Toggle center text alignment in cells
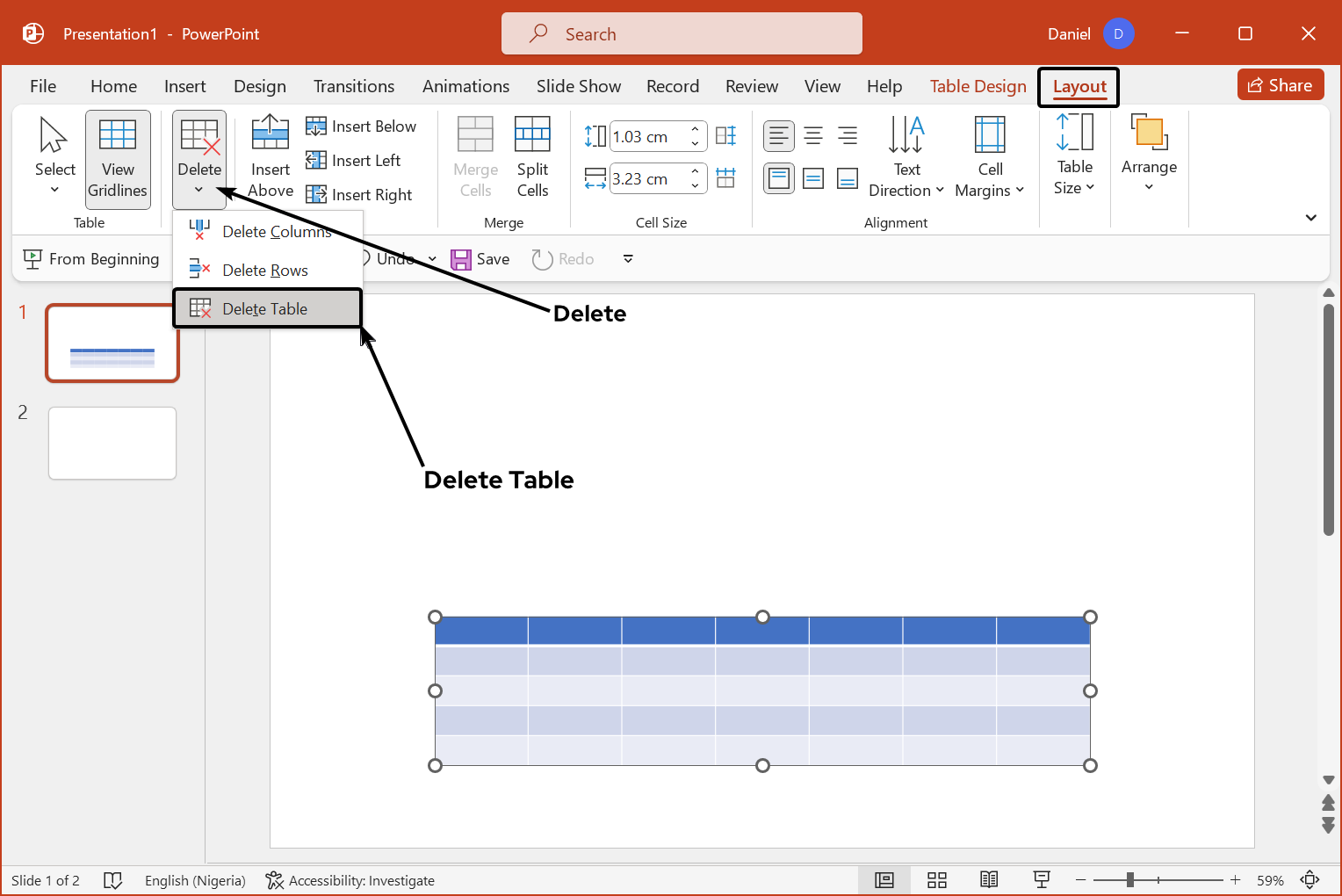Screen dimensions: 1342x896 [x=813, y=136]
